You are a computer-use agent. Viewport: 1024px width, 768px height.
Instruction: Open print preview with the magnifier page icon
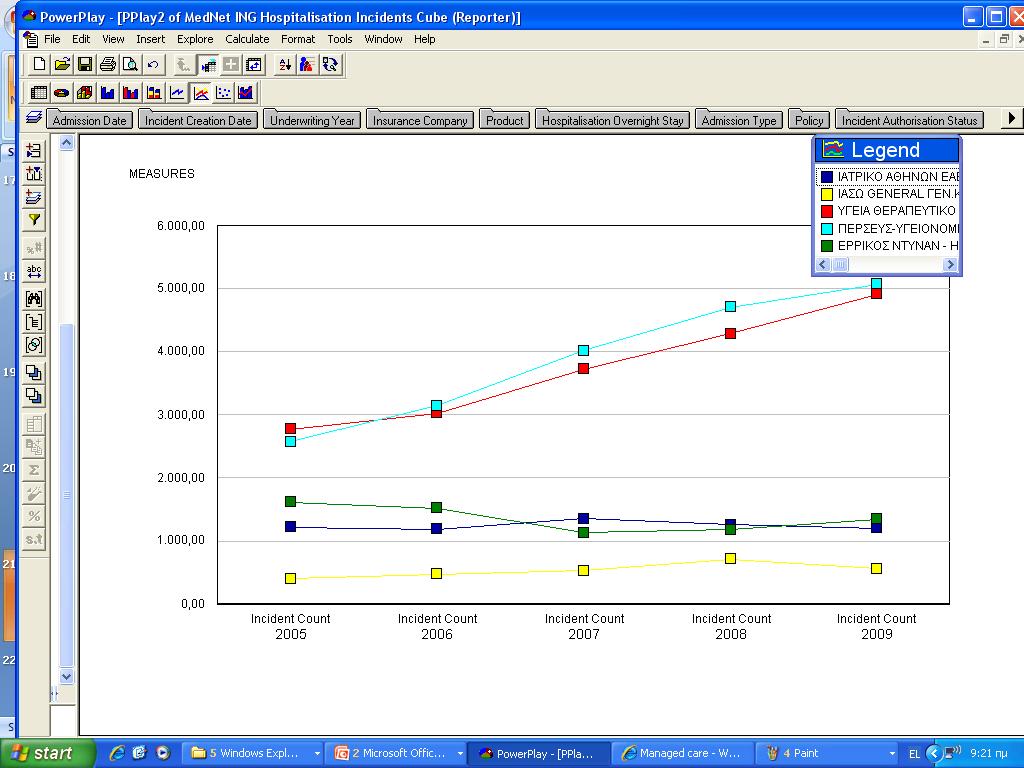[131, 64]
